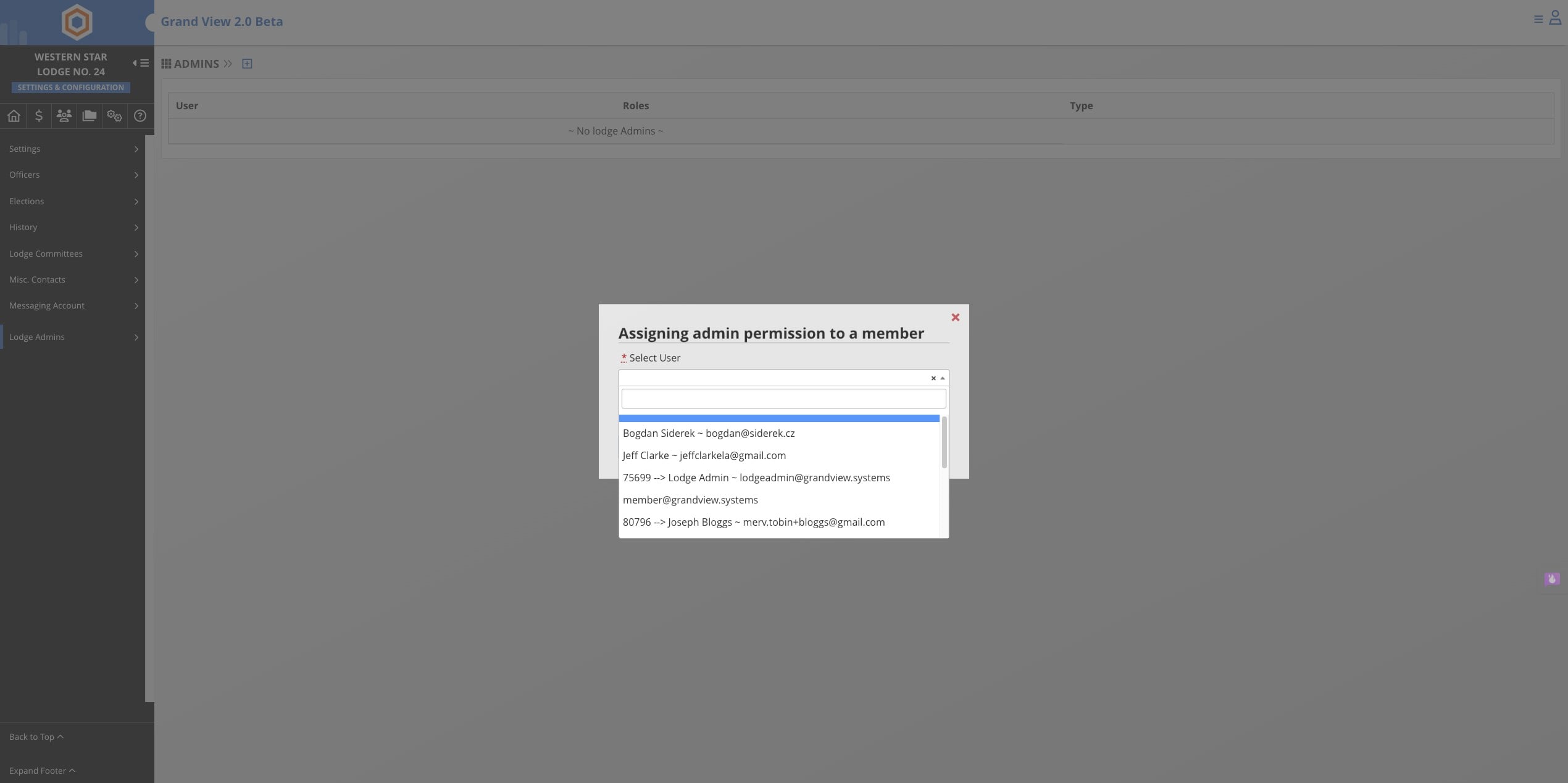Select 80796 Joseph Bloggs option

[779, 522]
